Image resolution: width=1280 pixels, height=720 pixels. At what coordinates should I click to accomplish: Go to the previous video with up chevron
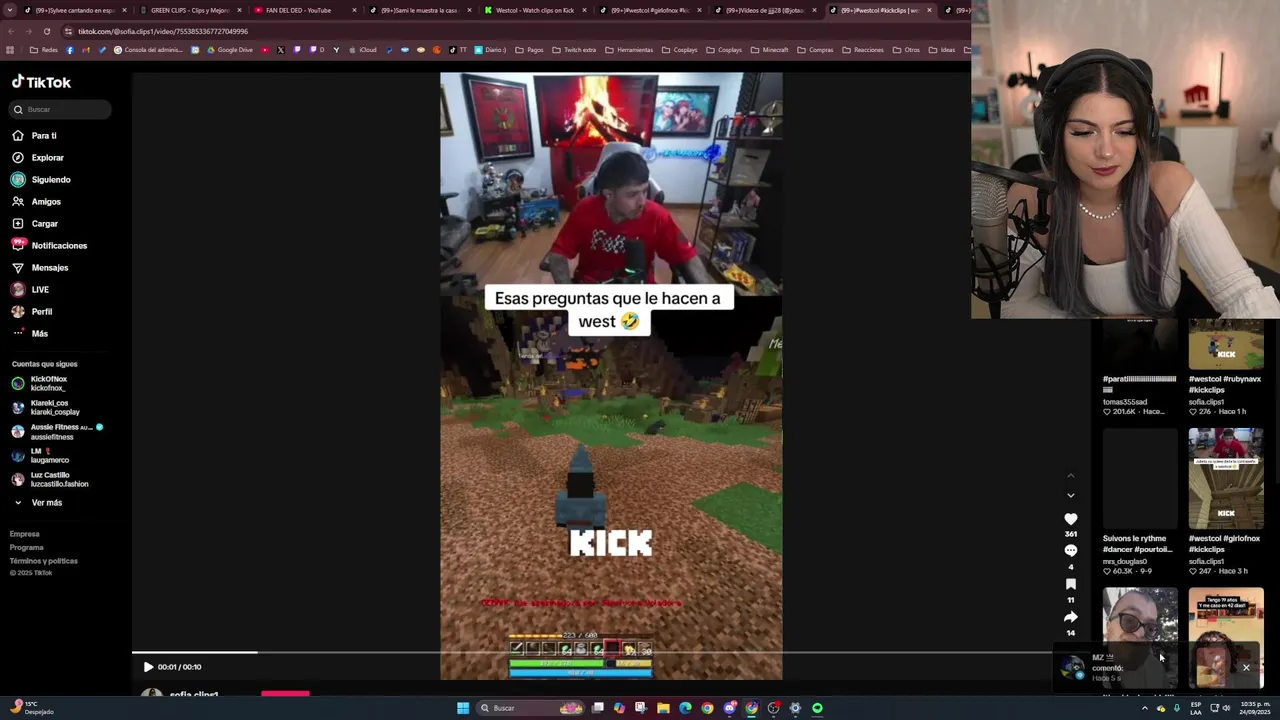tap(1071, 475)
